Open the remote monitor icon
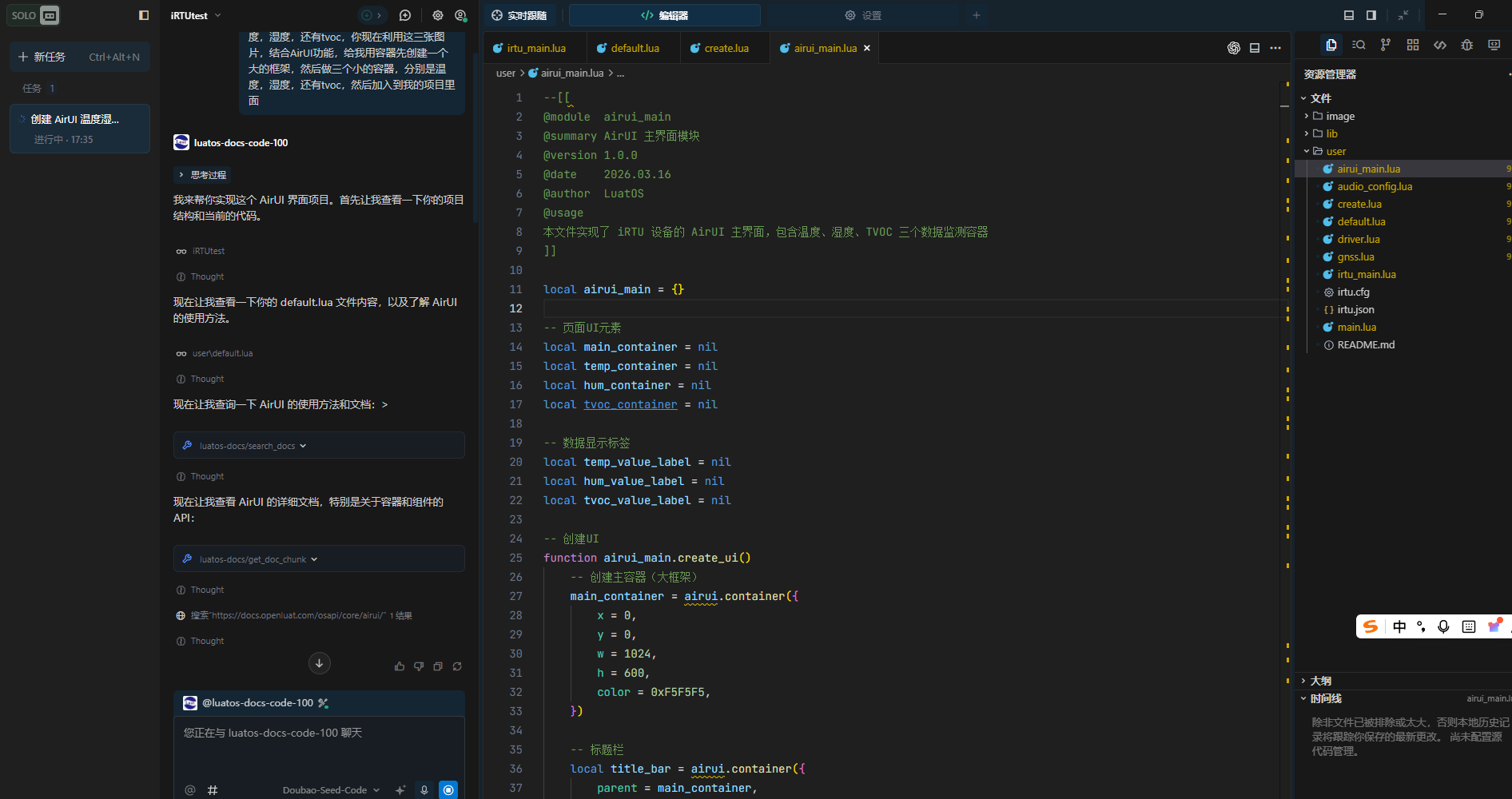This screenshot has width=1512, height=799. click(1494, 45)
